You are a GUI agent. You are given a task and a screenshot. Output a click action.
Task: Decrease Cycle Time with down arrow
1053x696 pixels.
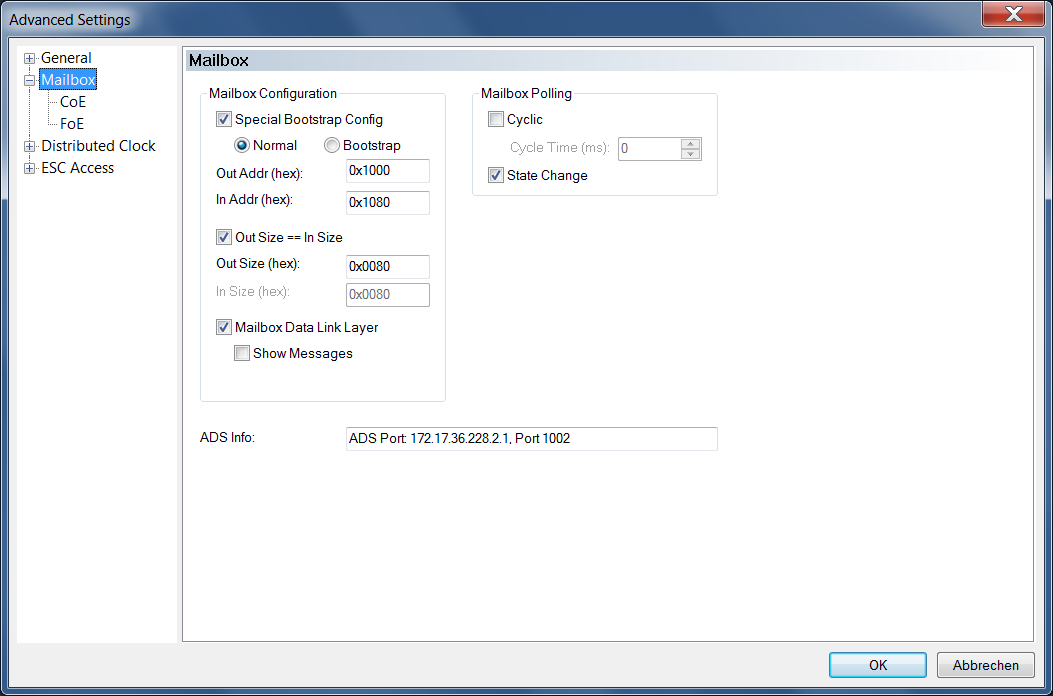coord(691,155)
